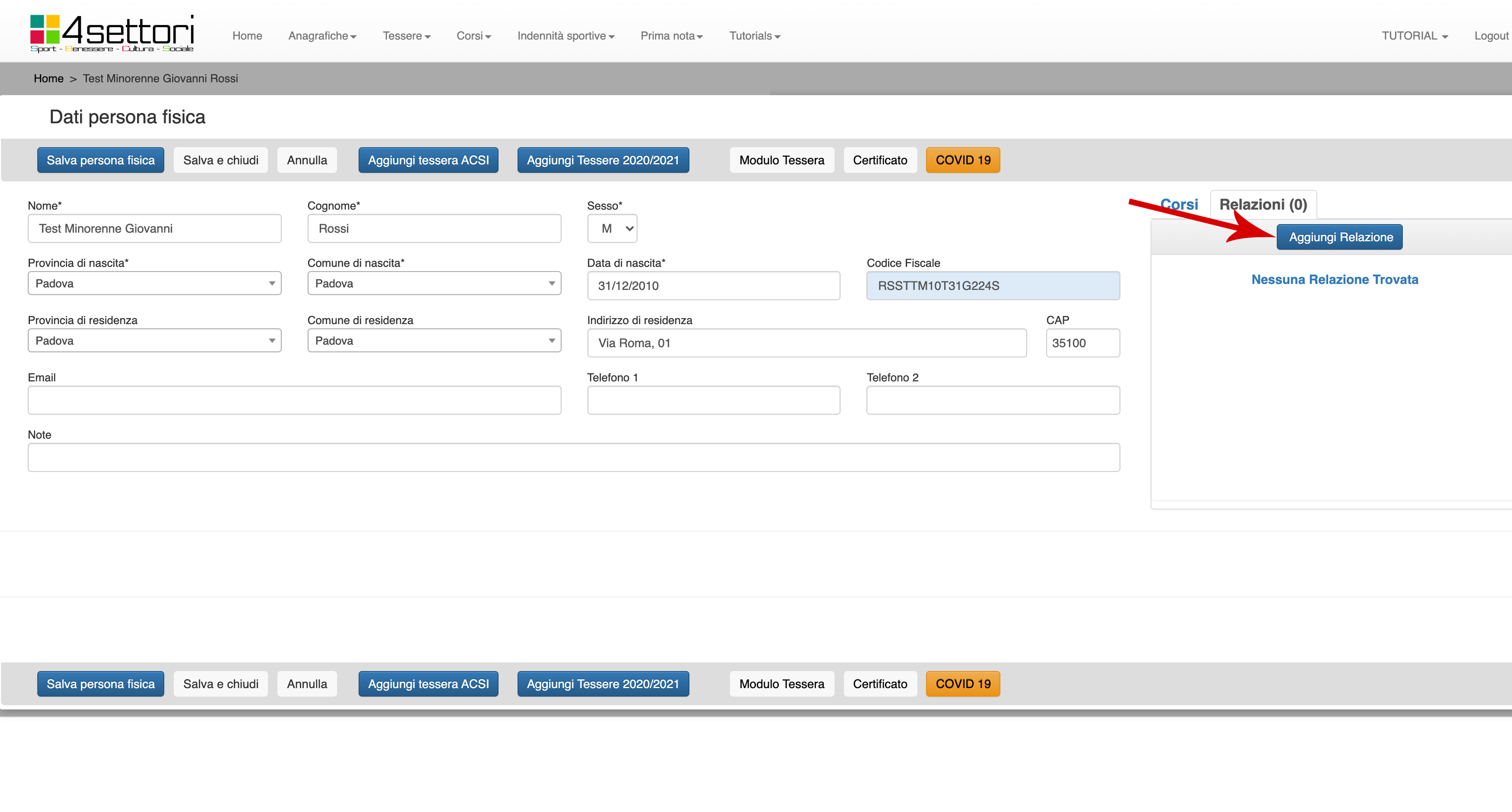Click Logout in the top bar
This screenshot has height=812, width=1512.
pos(1490,36)
